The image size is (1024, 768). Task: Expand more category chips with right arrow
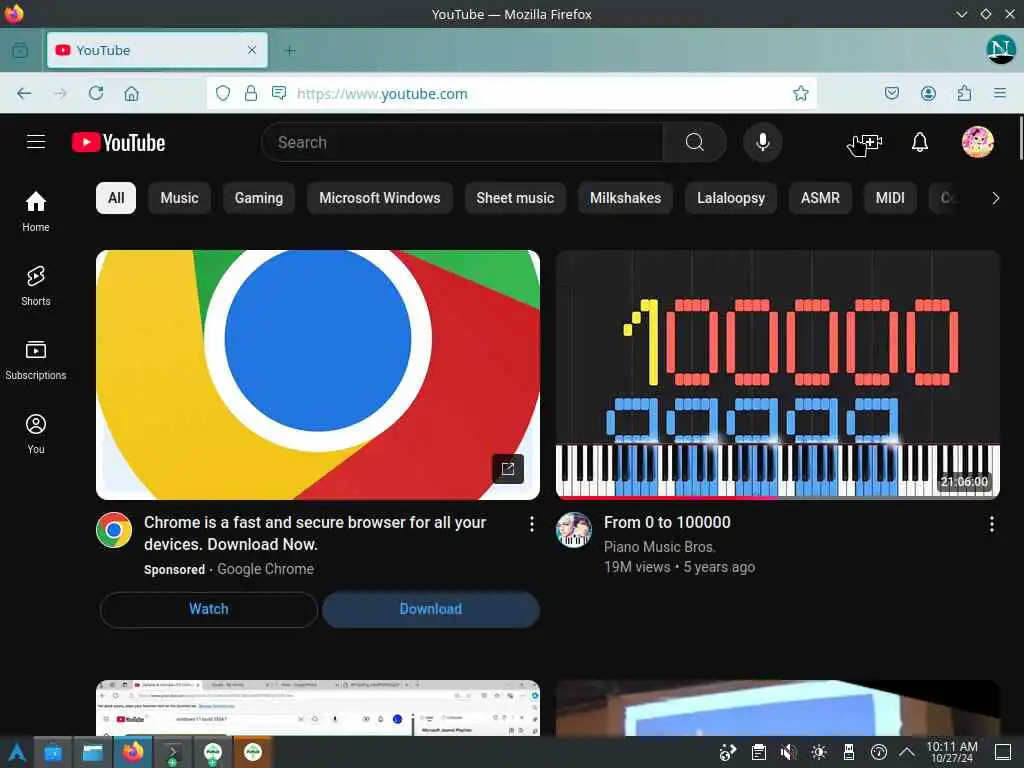(995, 198)
